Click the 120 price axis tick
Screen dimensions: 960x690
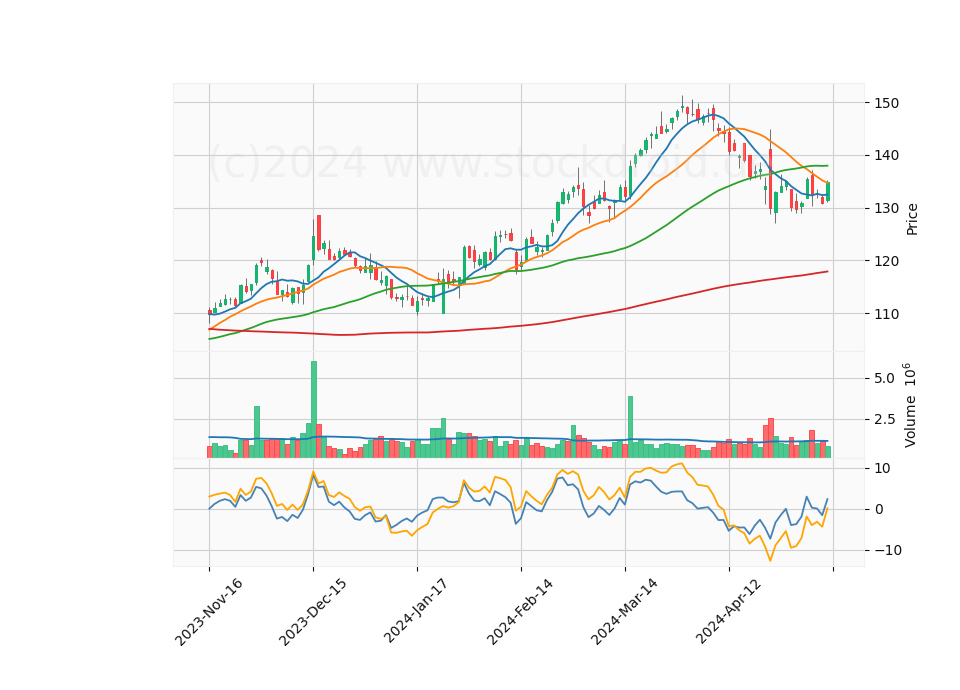click(x=887, y=261)
